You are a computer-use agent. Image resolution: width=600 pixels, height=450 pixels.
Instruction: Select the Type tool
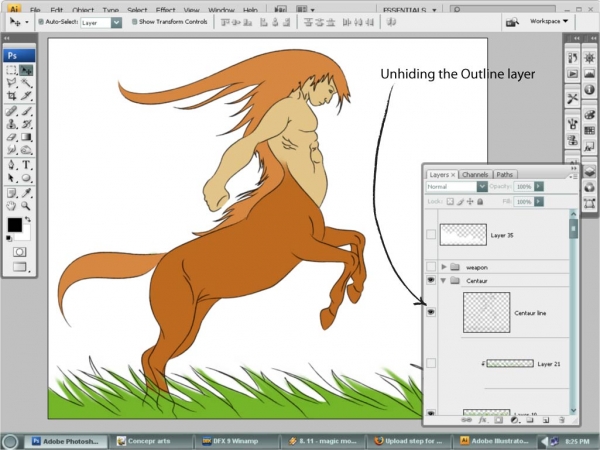point(26,165)
